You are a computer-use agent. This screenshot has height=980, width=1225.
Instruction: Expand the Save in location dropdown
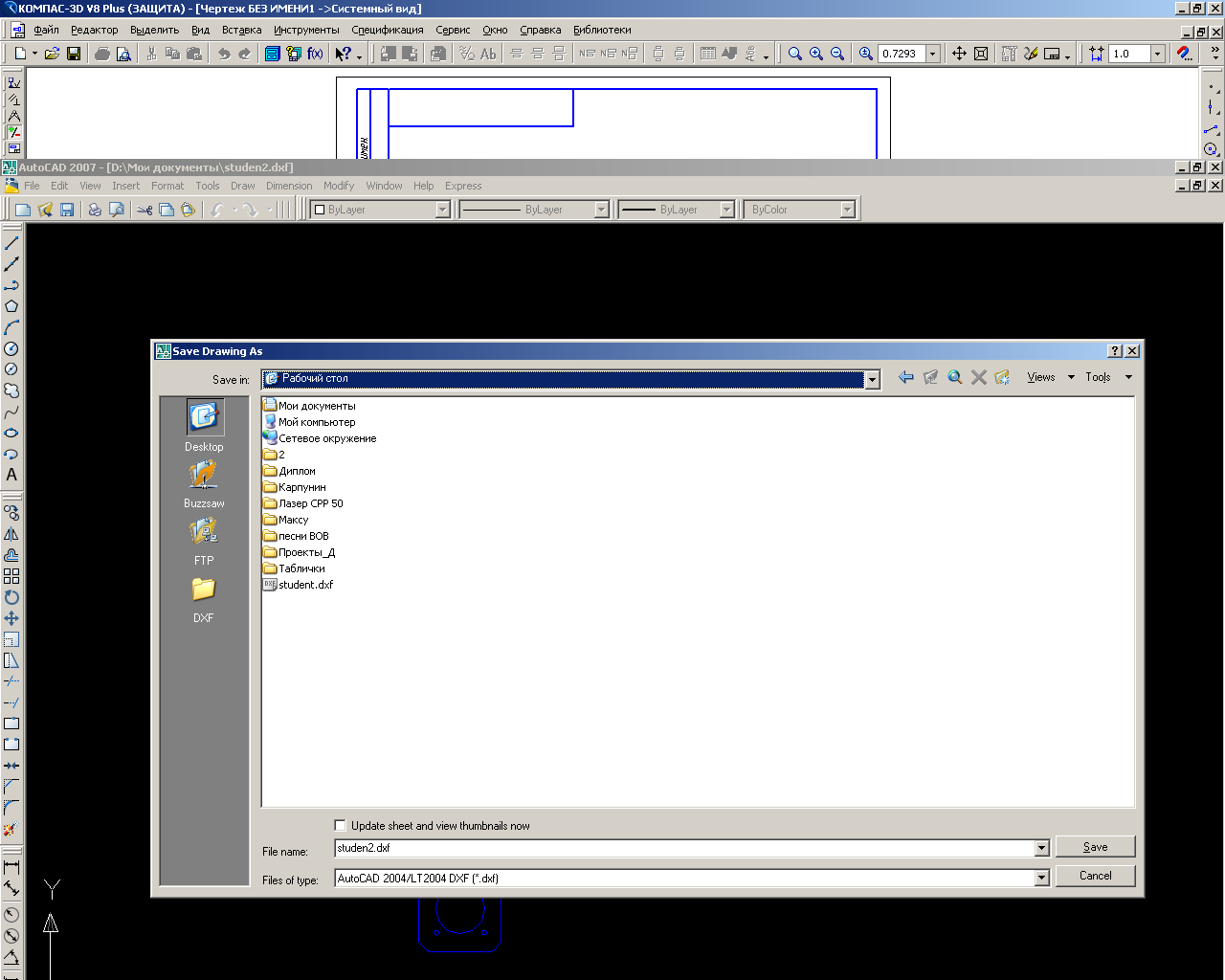click(872, 380)
